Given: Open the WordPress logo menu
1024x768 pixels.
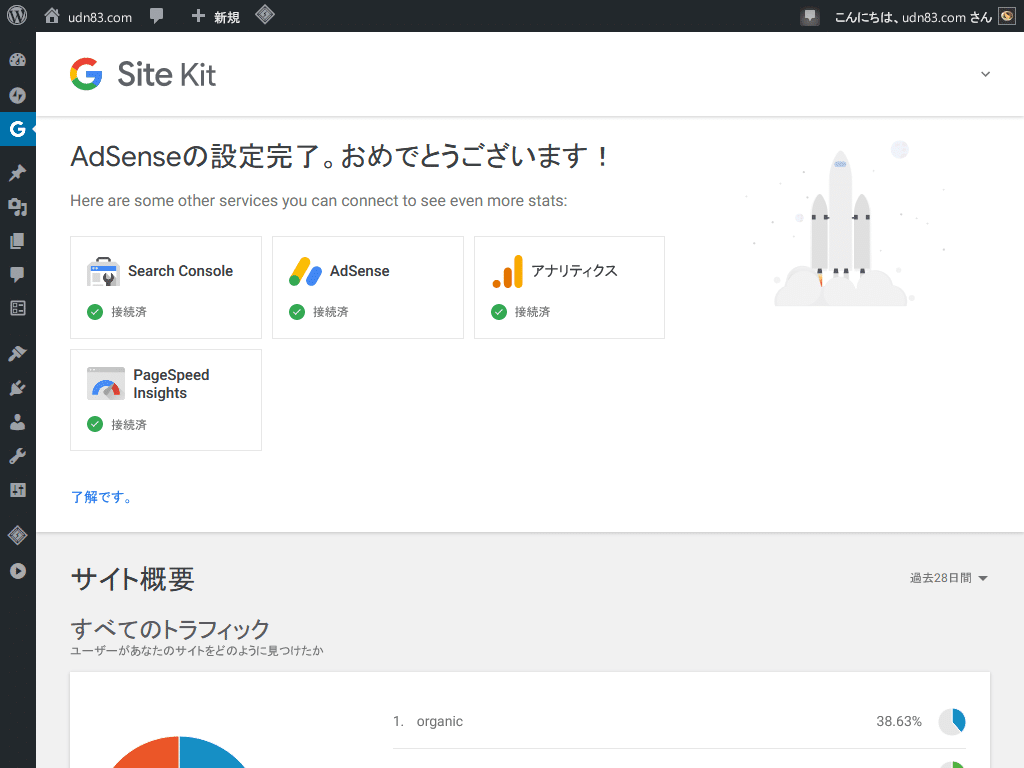Looking at the screenshot, I should (17, 15).
